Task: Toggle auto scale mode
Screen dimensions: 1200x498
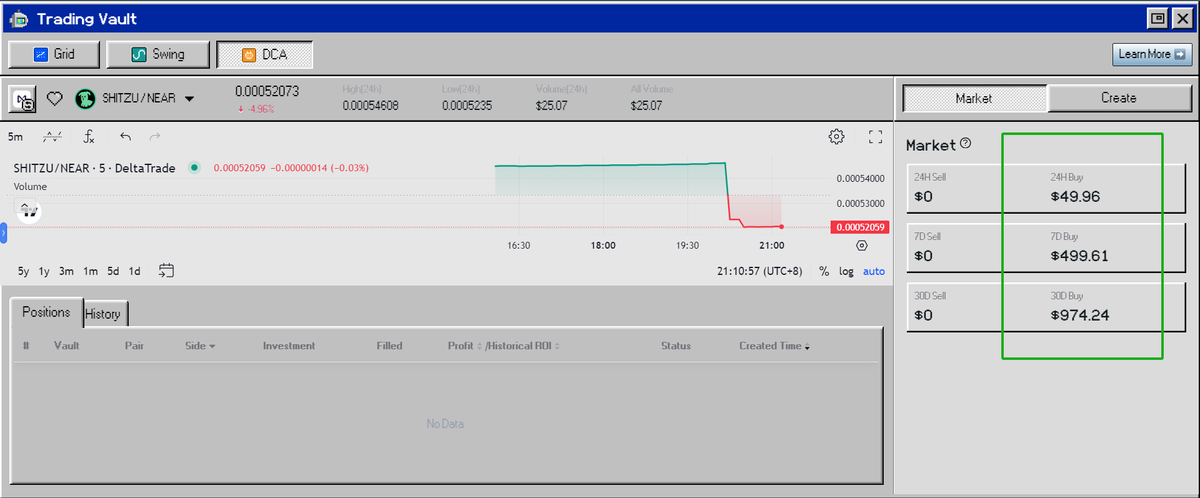Action: (874, 271)
